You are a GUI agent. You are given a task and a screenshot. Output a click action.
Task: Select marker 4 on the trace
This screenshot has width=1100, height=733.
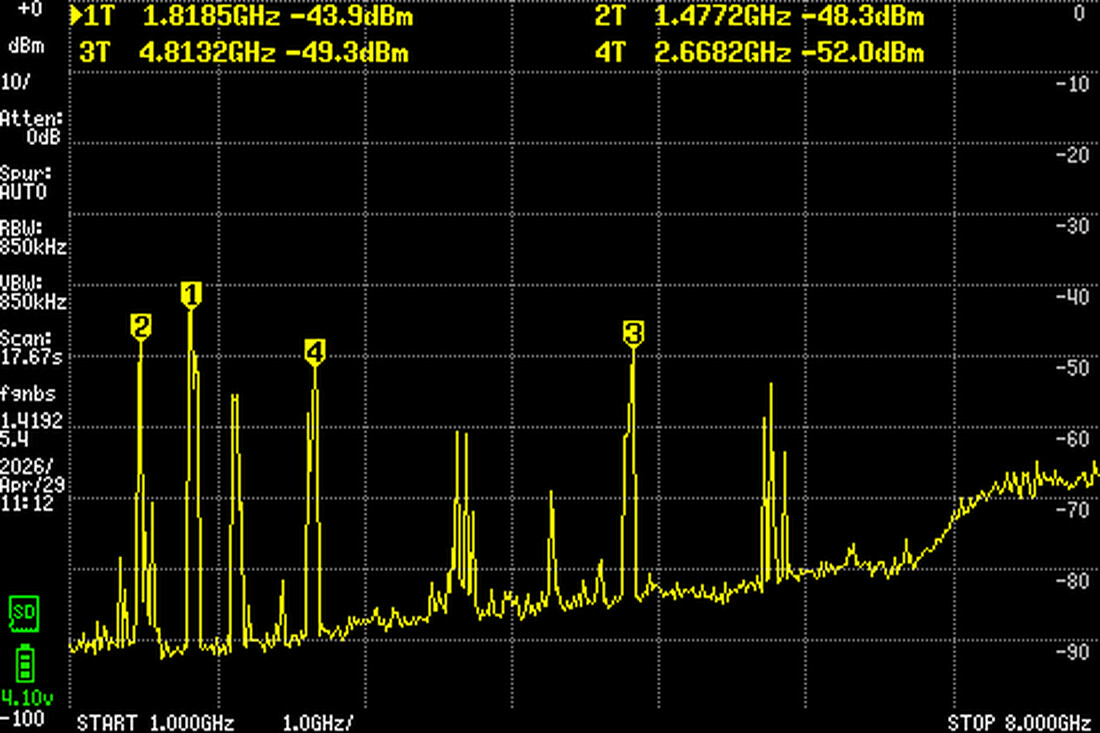point(314,352)
